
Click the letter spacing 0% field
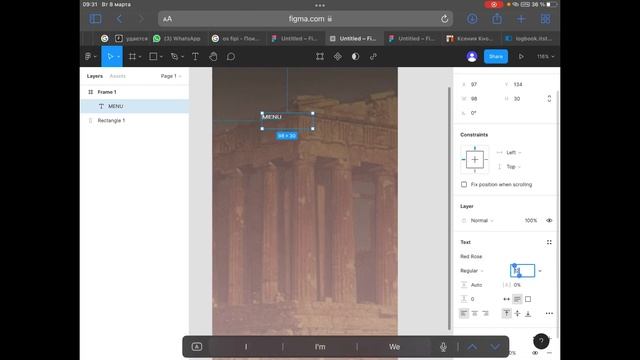(518, 285)
